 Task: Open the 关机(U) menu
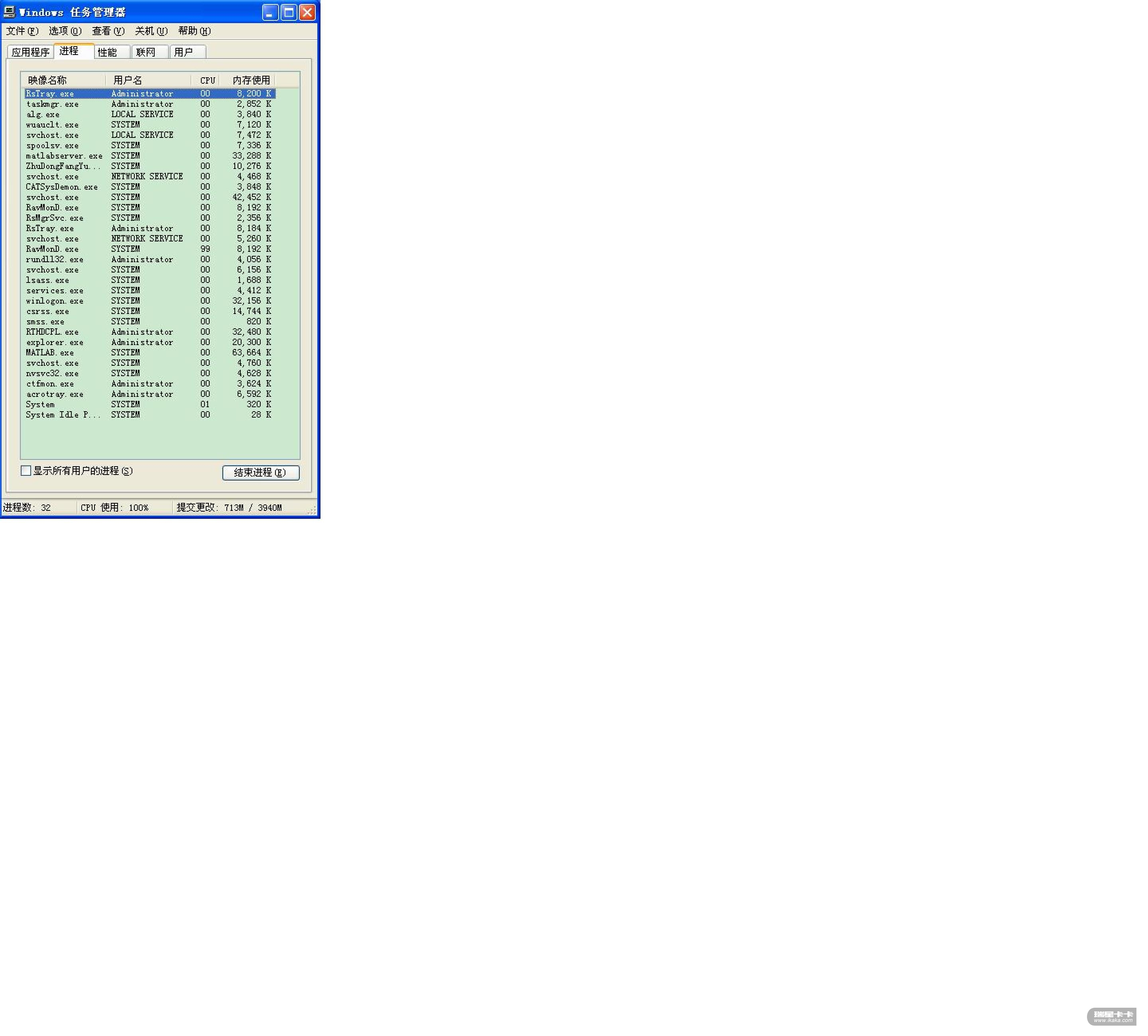click(151, 31)
